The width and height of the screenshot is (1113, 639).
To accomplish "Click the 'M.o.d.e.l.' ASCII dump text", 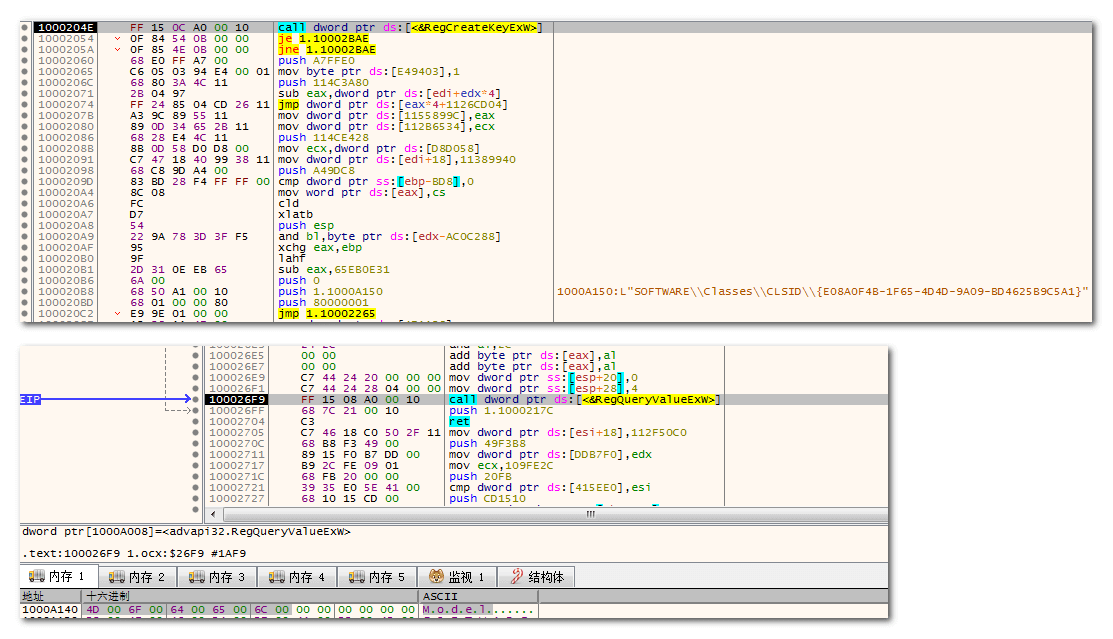I will pos(457,609).
